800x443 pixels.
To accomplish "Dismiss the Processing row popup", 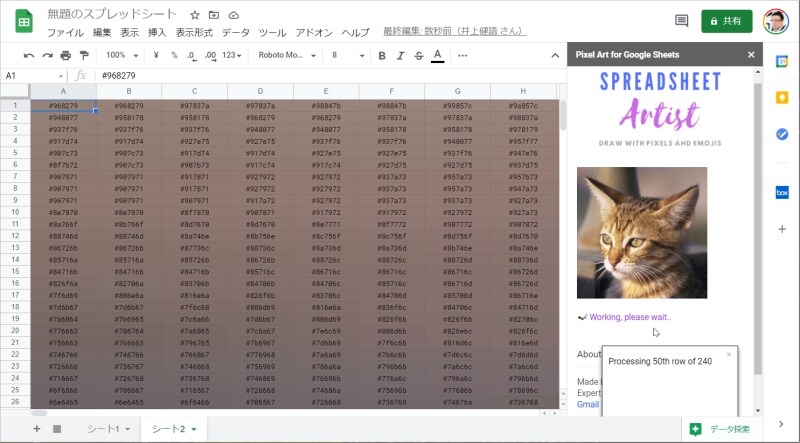I will (x=729, y=354).
